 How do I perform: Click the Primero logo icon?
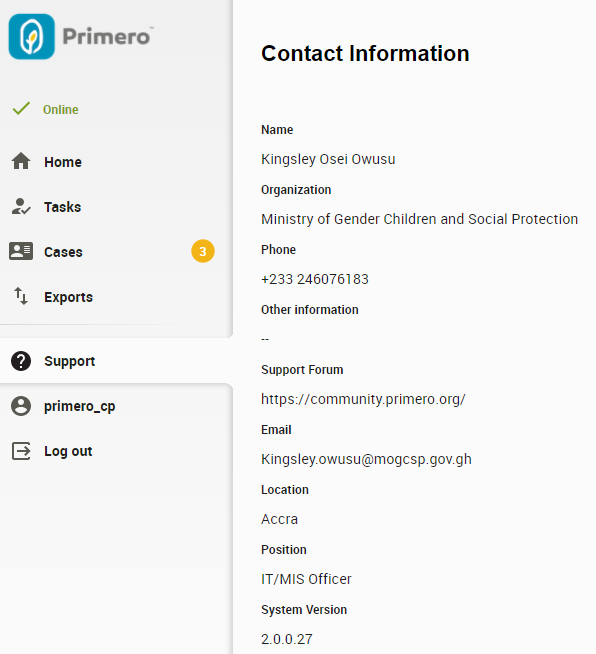32,37
